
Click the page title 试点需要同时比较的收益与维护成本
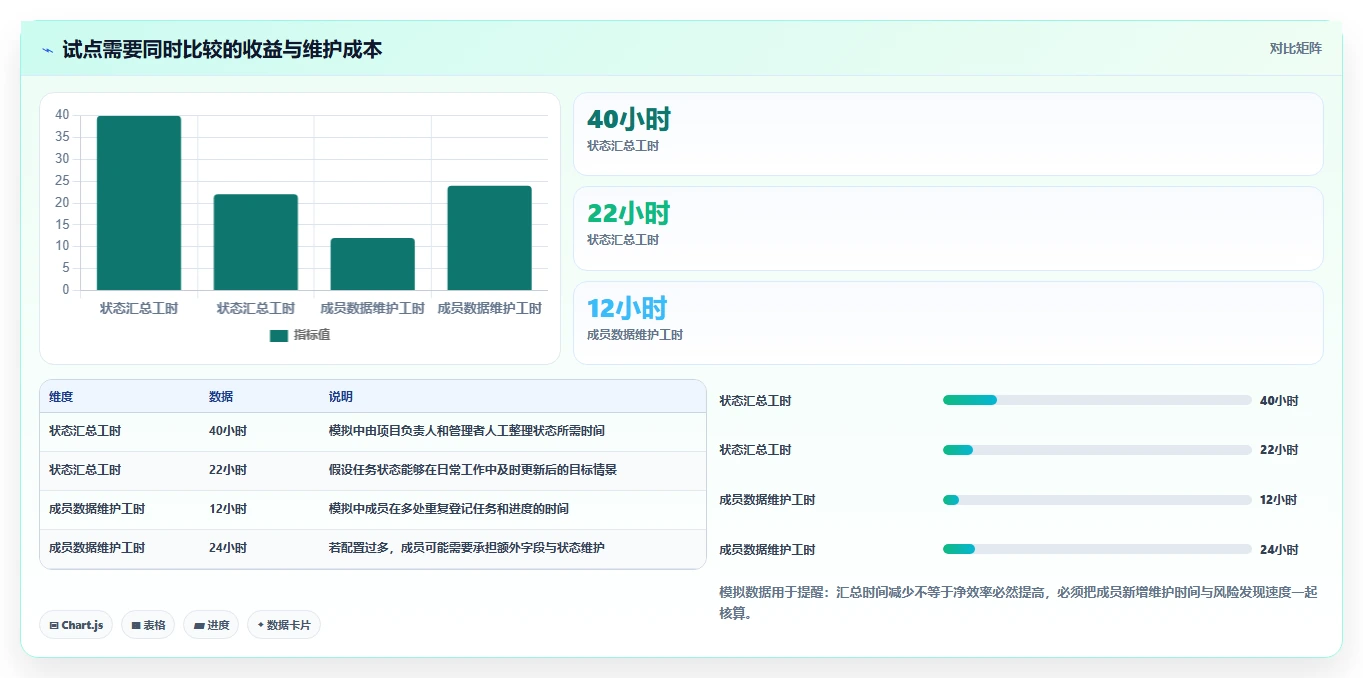[x=222, y=49]
